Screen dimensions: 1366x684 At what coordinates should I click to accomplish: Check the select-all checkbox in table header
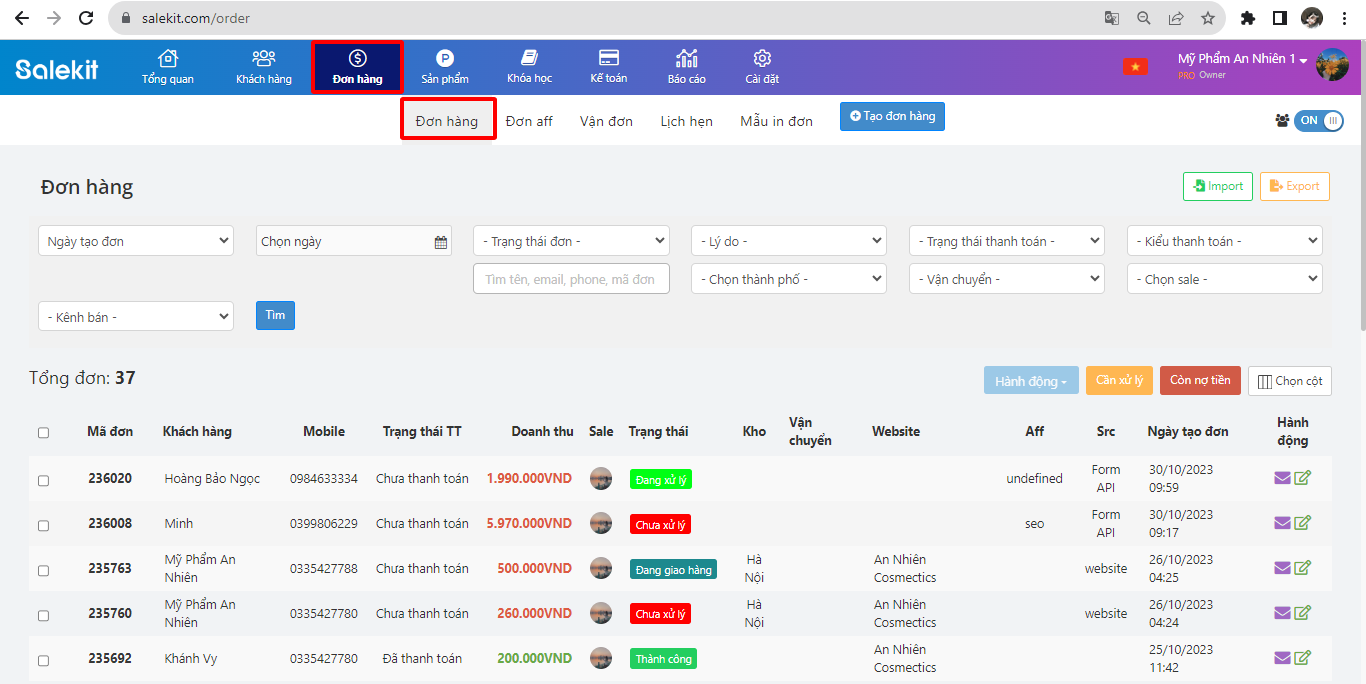(x=43, y=433)
